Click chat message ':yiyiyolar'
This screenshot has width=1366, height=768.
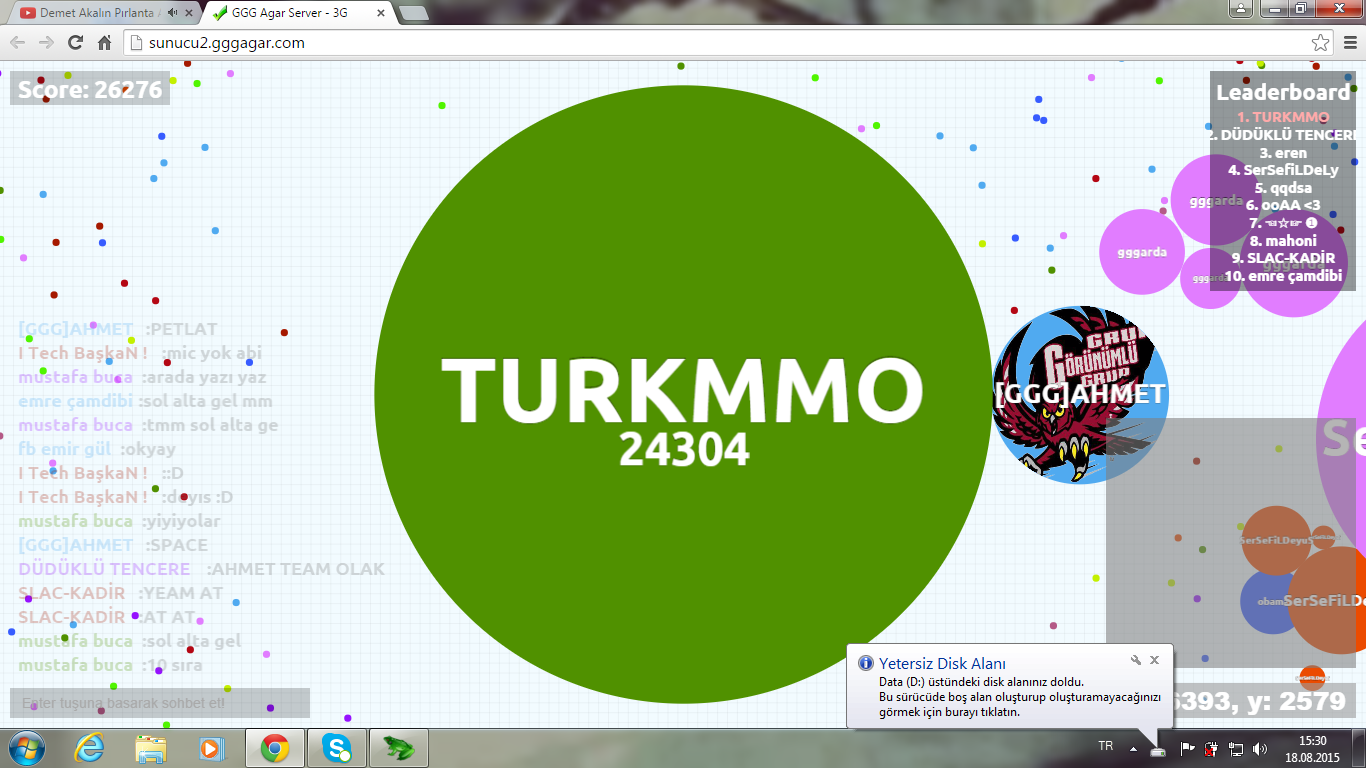click(180, 521)
